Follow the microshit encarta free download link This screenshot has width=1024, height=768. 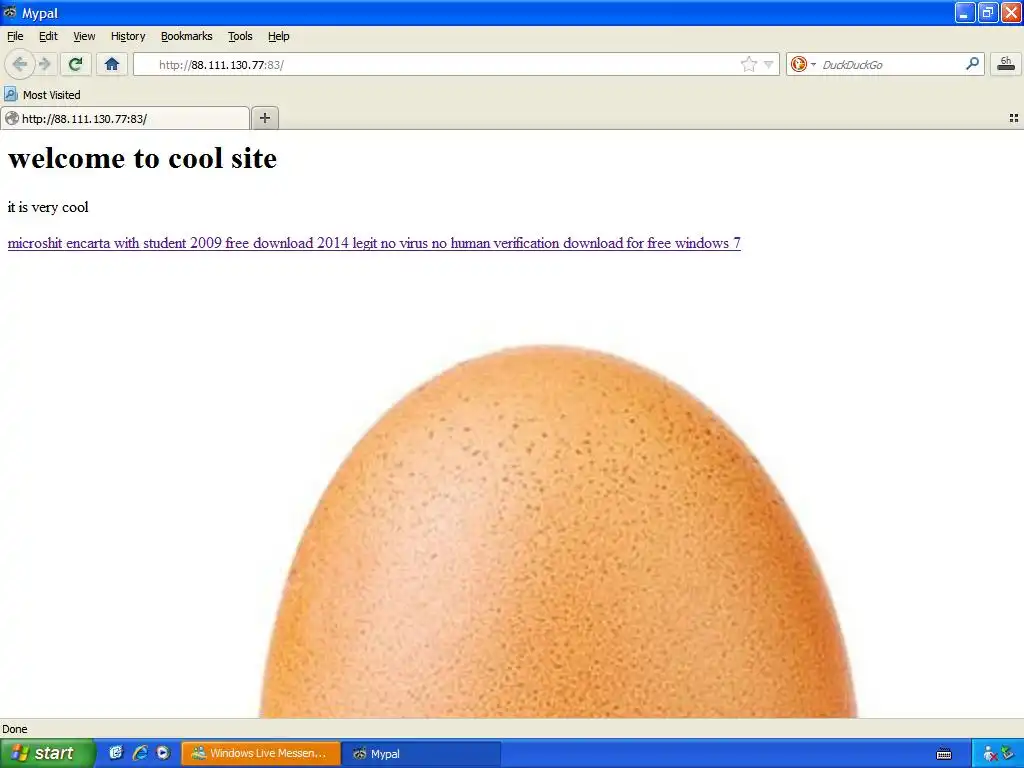(x=374, y=243)
